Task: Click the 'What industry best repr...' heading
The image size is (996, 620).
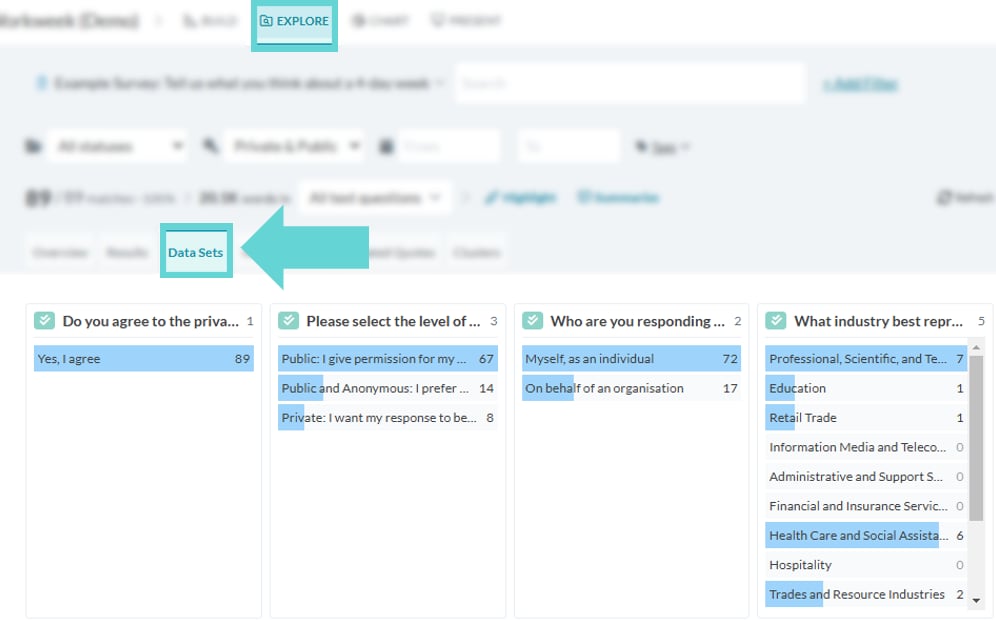Action: (x=878, y=321)
